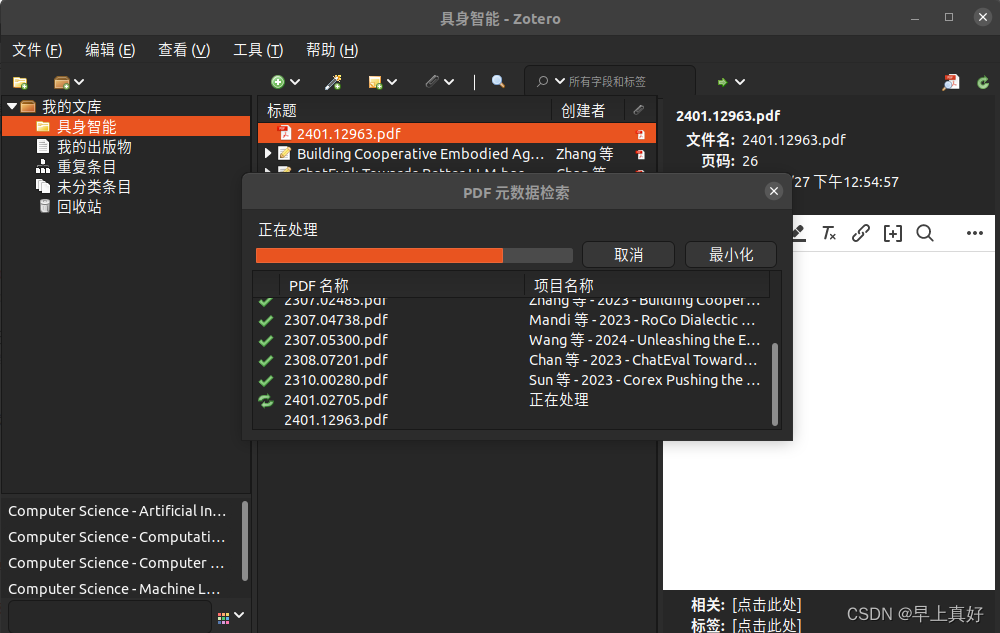
Task: Open the Locate dropdown arrow
Action: pos(740,82)
